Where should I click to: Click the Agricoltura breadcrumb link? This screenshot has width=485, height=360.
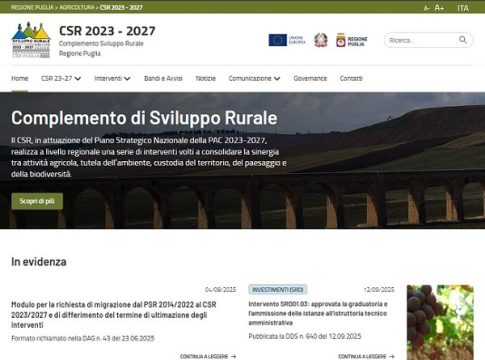(77, 7)
